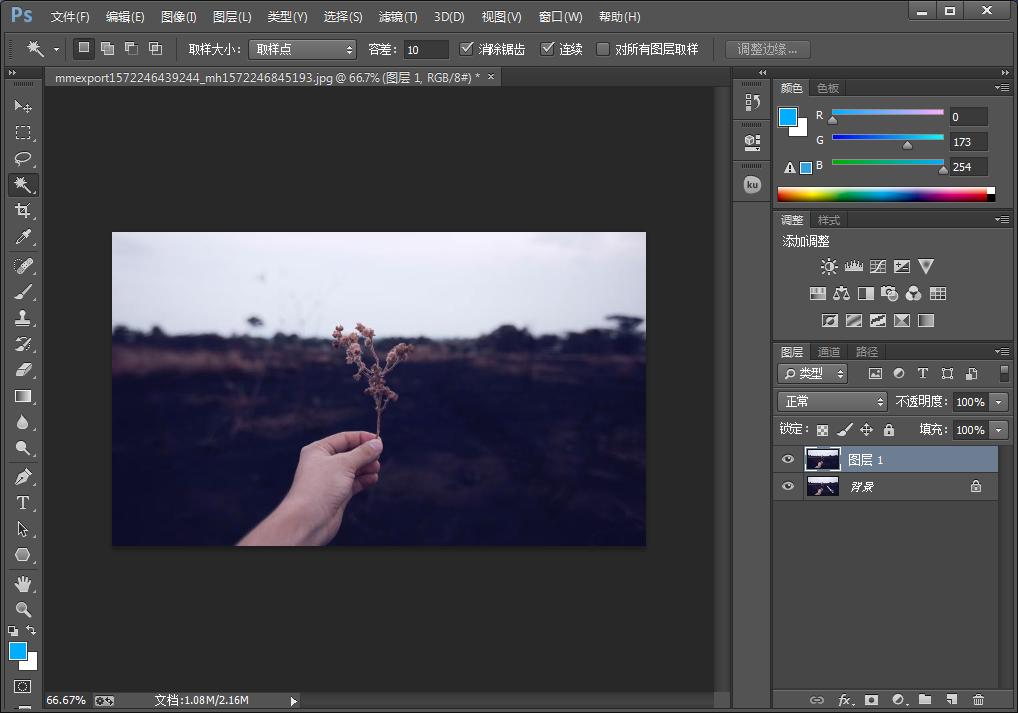Select the Horizontal Type tool
Image resolution: width=1018 pixels, height=713 pixels.
[22, 503]
